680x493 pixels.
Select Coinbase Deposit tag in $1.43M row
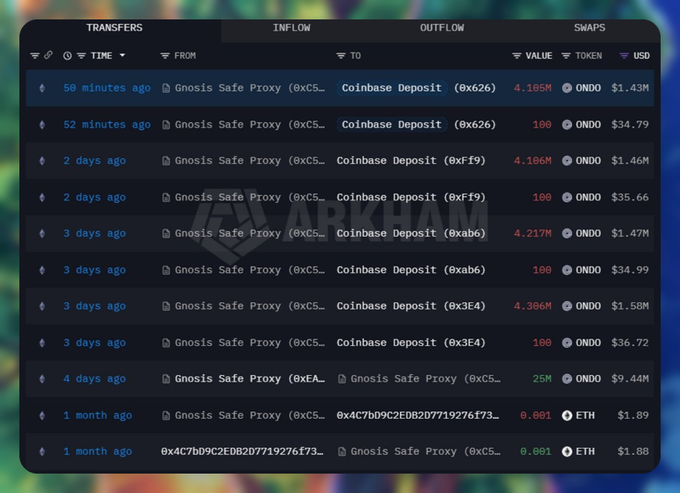tap(392, 88)
